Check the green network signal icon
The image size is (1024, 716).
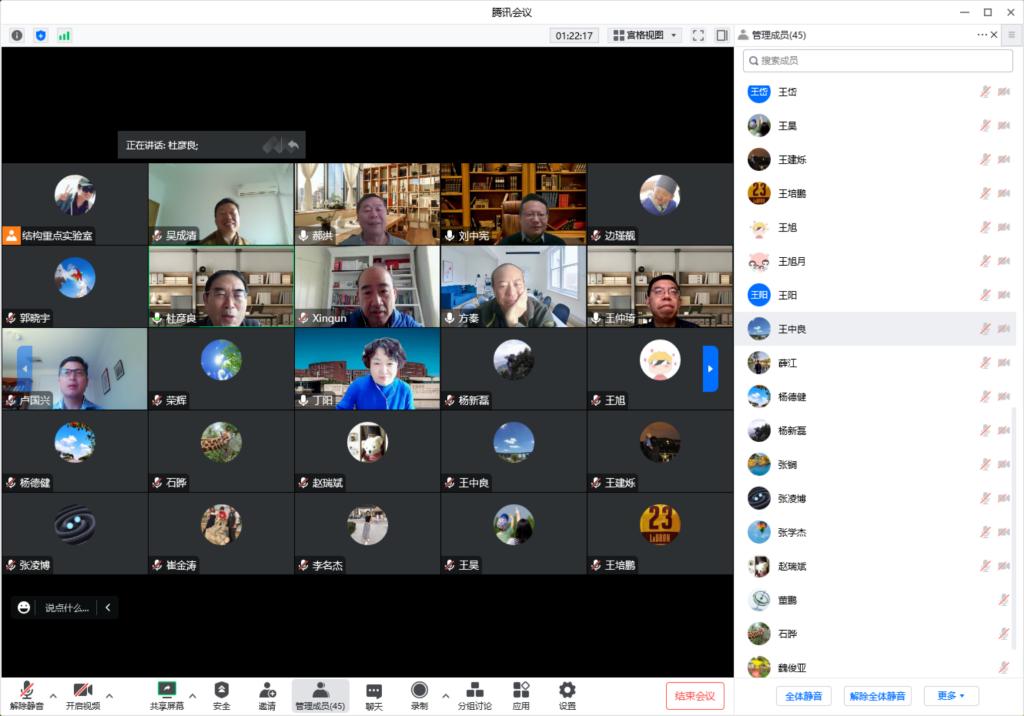(x=64, y=35)
